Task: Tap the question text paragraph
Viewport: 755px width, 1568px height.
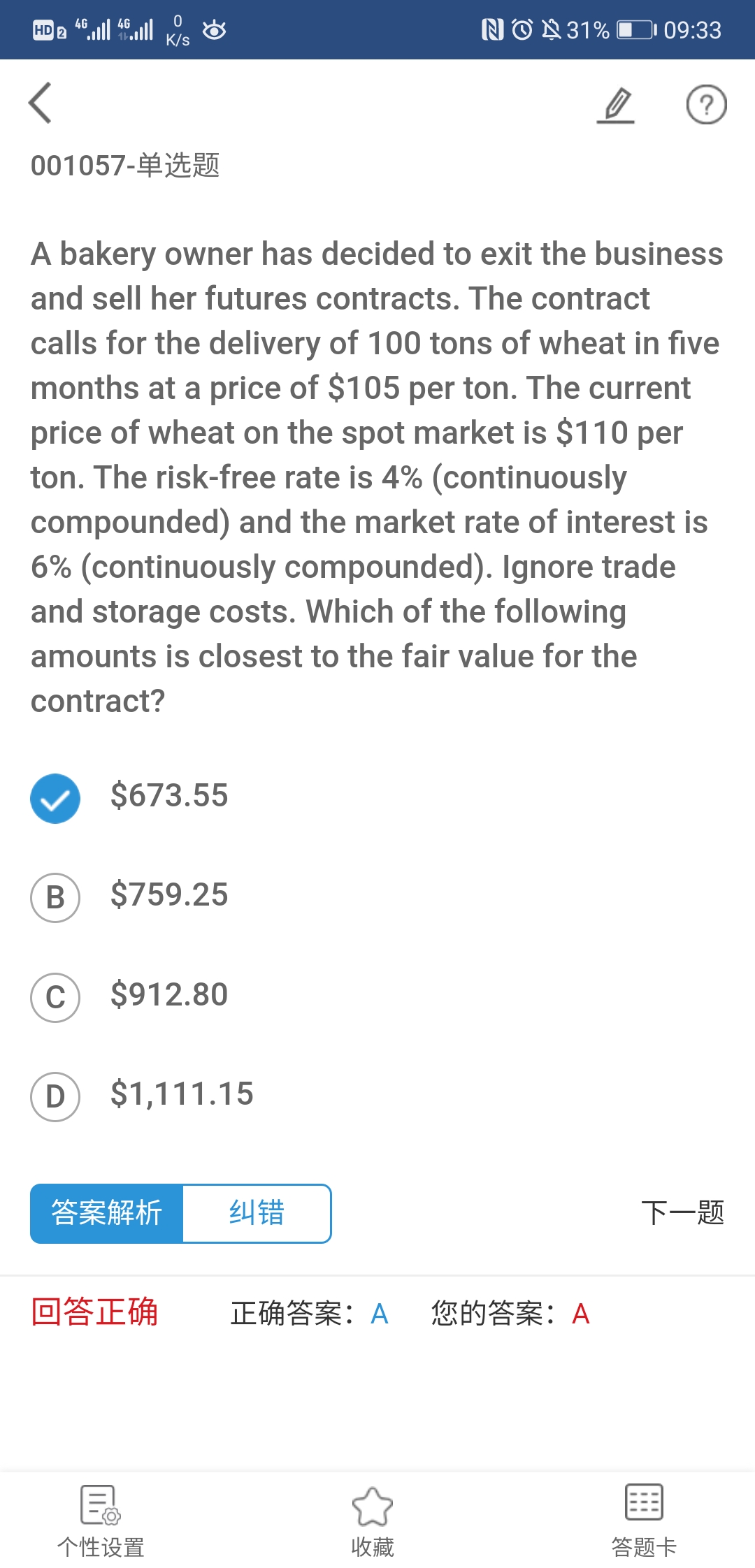Action: coord(376,477)
